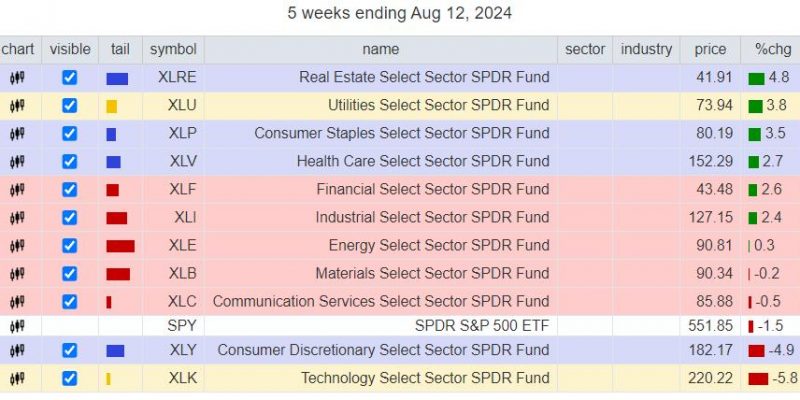Image resolution: width=800 pixels, height=400 pixels.
Task: Click the chart icon in the XLC row
Action: click(x=17, y=302)
